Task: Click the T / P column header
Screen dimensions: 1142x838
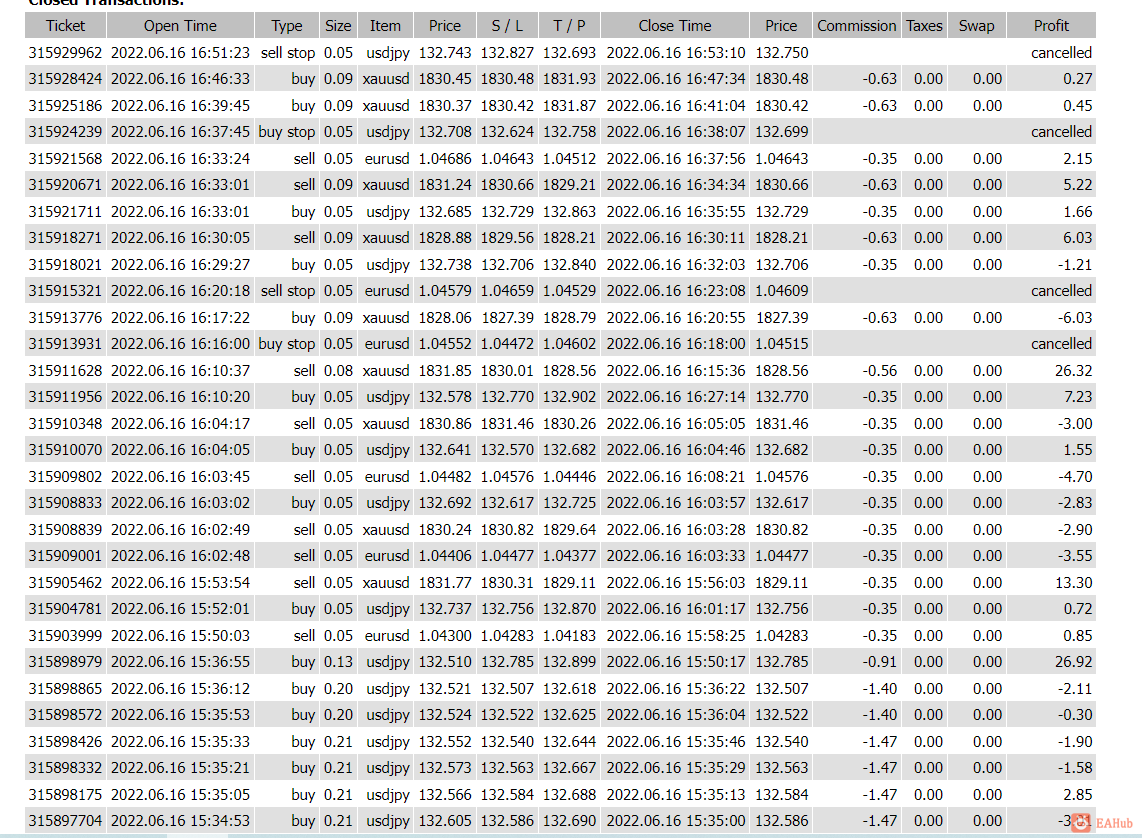Action: 570,25
